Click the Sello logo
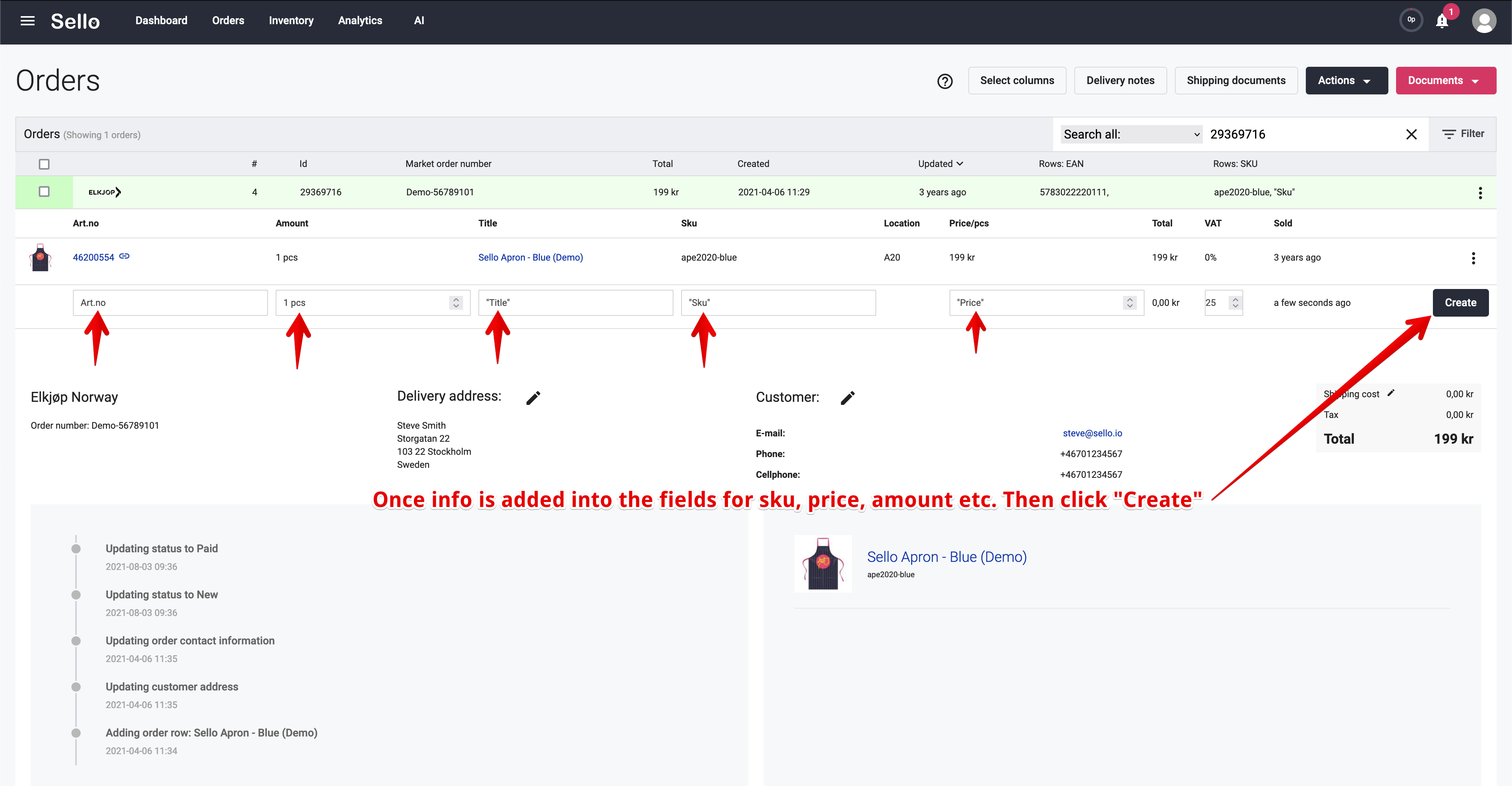 (75, 21)
